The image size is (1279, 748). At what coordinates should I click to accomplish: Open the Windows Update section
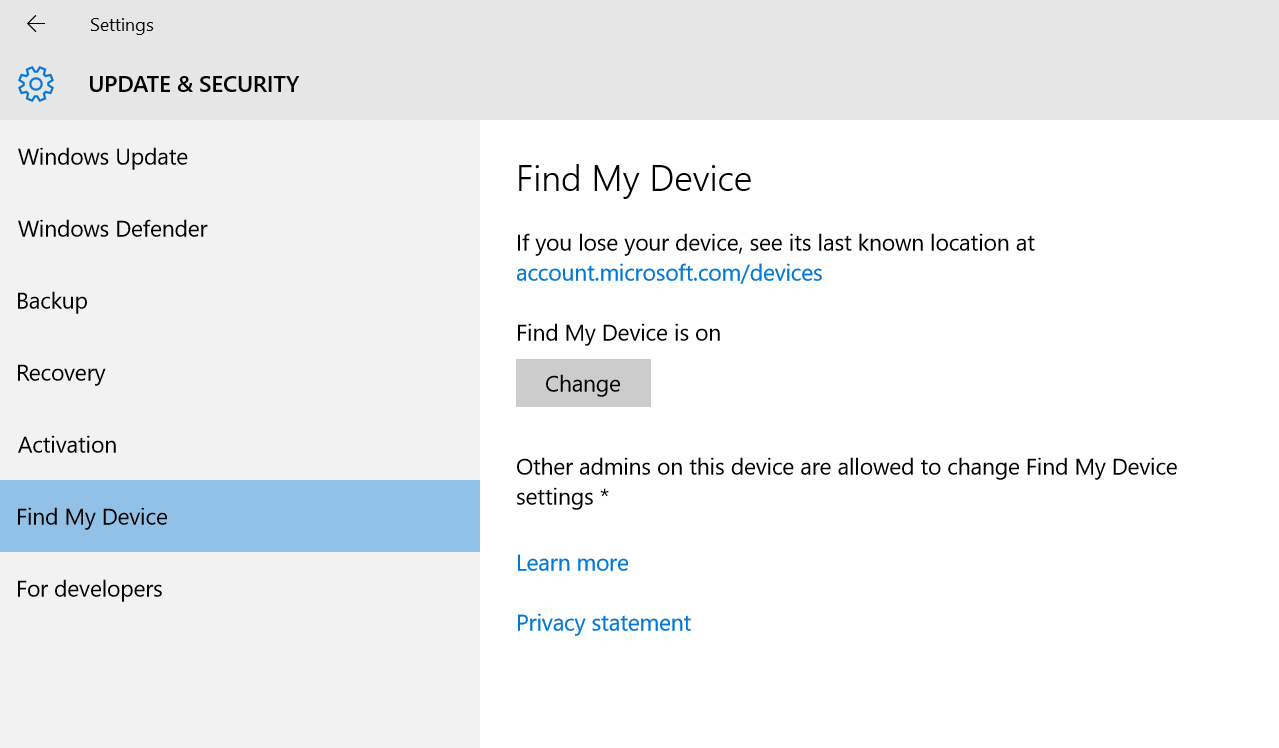click(x=240, y=156)
